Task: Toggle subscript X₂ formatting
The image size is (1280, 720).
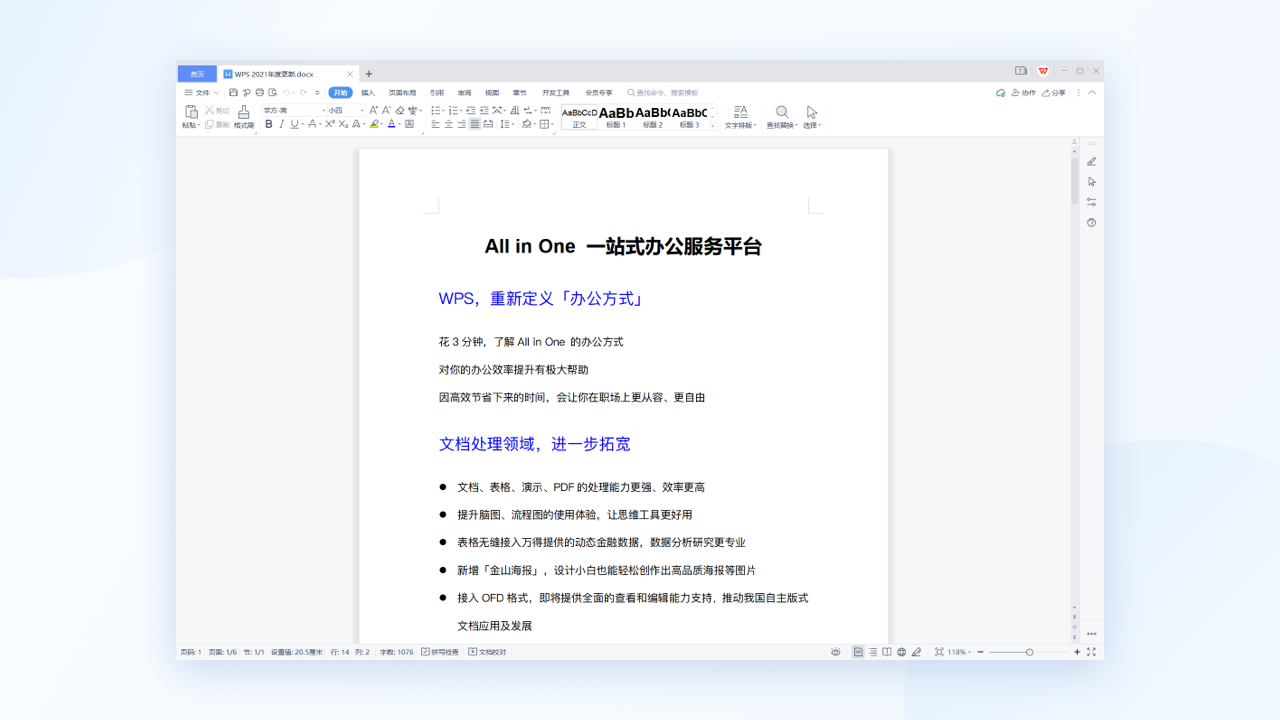Action: click(343, 124)
